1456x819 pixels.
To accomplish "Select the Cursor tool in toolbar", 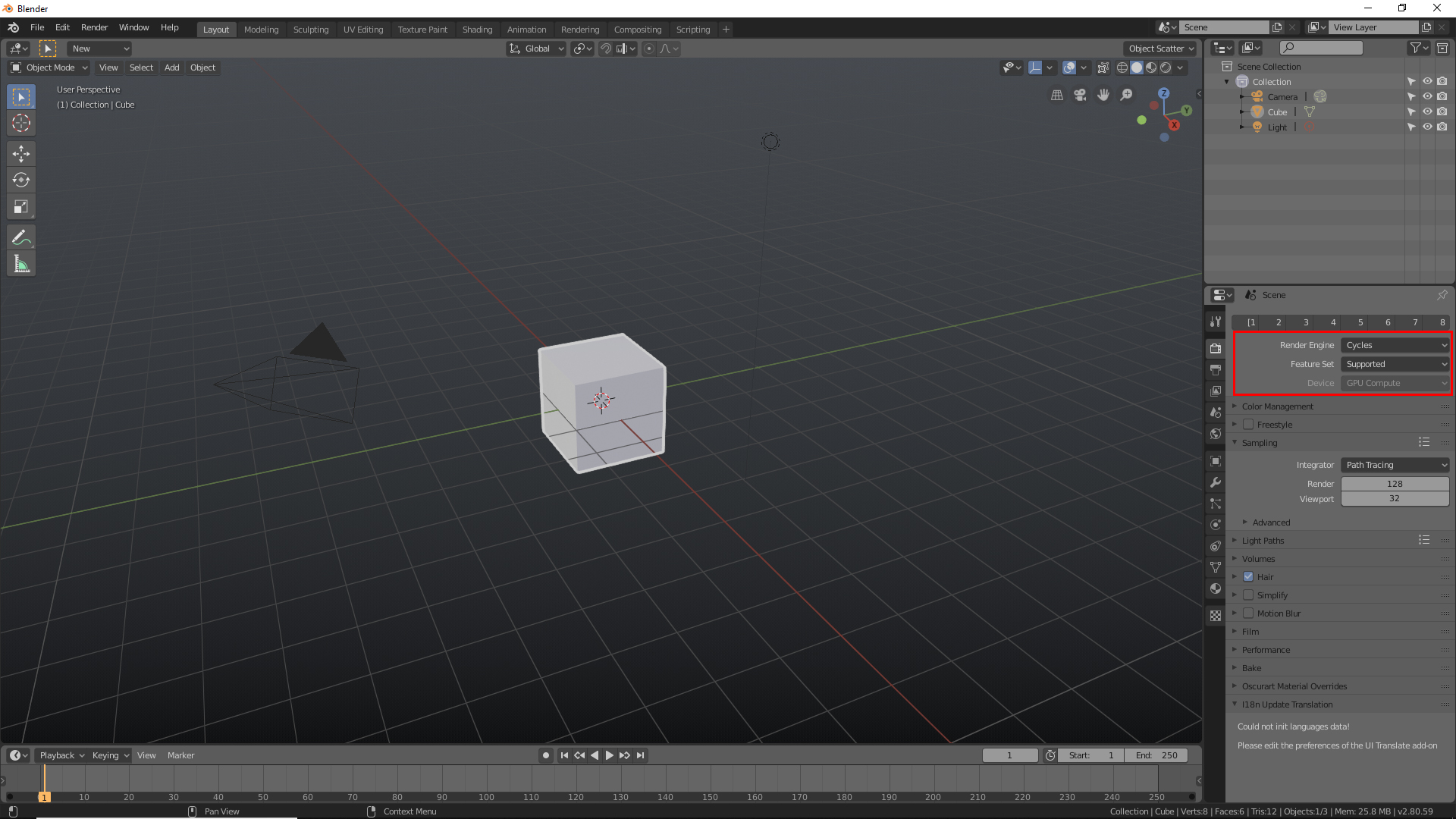I will click(x=21, y=123).
